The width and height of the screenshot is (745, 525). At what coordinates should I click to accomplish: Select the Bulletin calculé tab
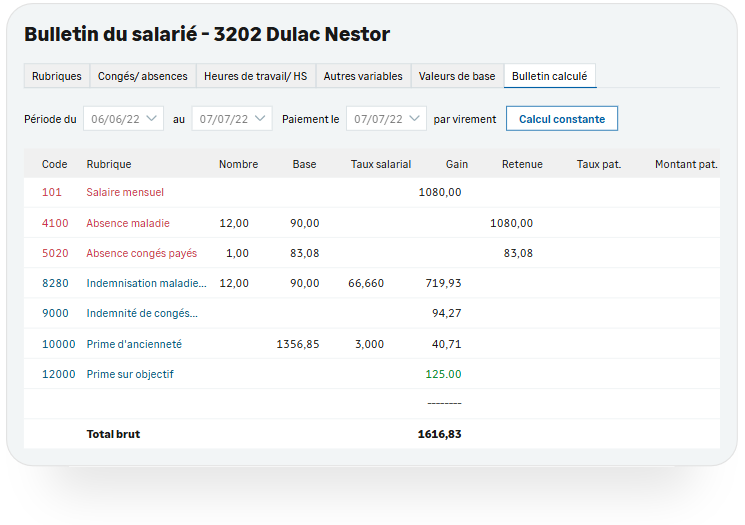(549, 76)
